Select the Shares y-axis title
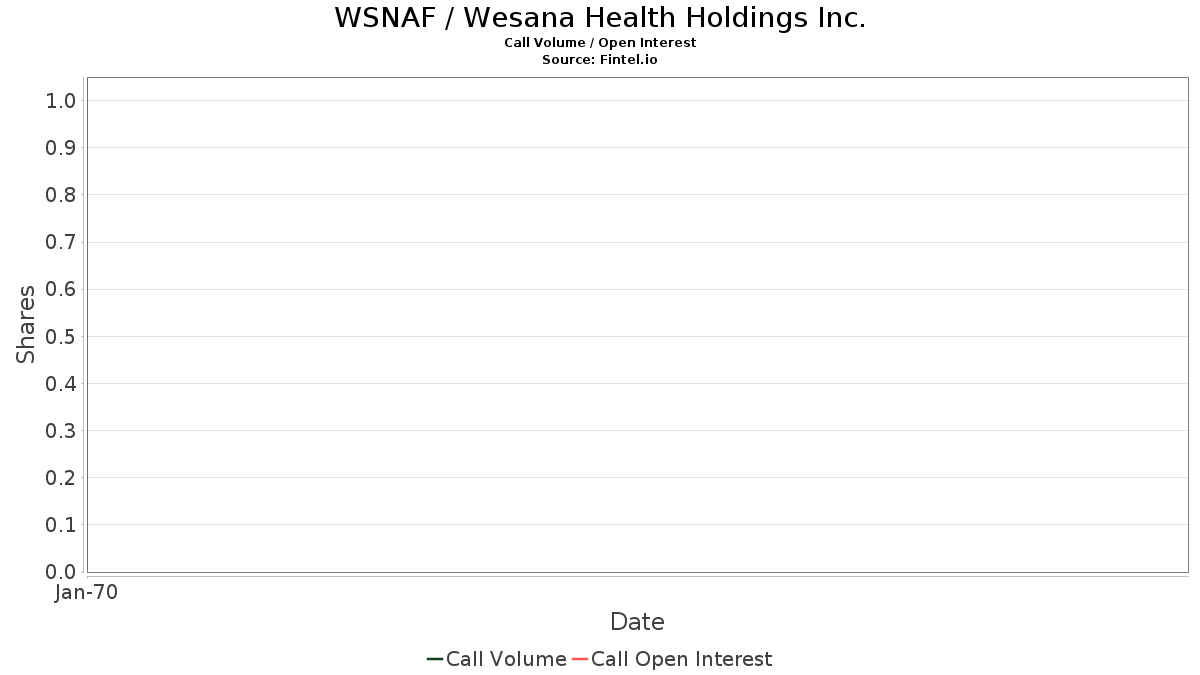The image size is (1200, 675). click(x=26, y=324)
